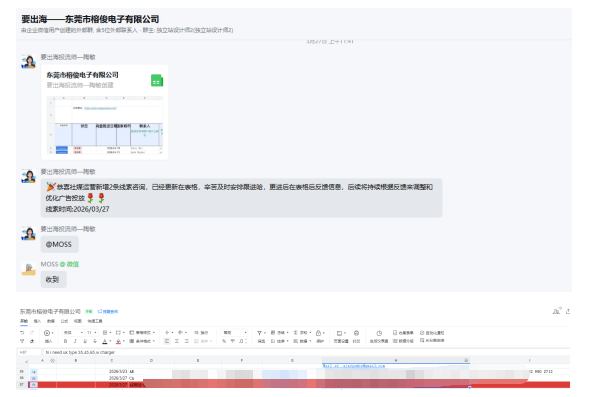This screenshot has width=589, height=397.
Task: Switch to the 插入 ribbon tab
Action: click(x=37, y=321)
